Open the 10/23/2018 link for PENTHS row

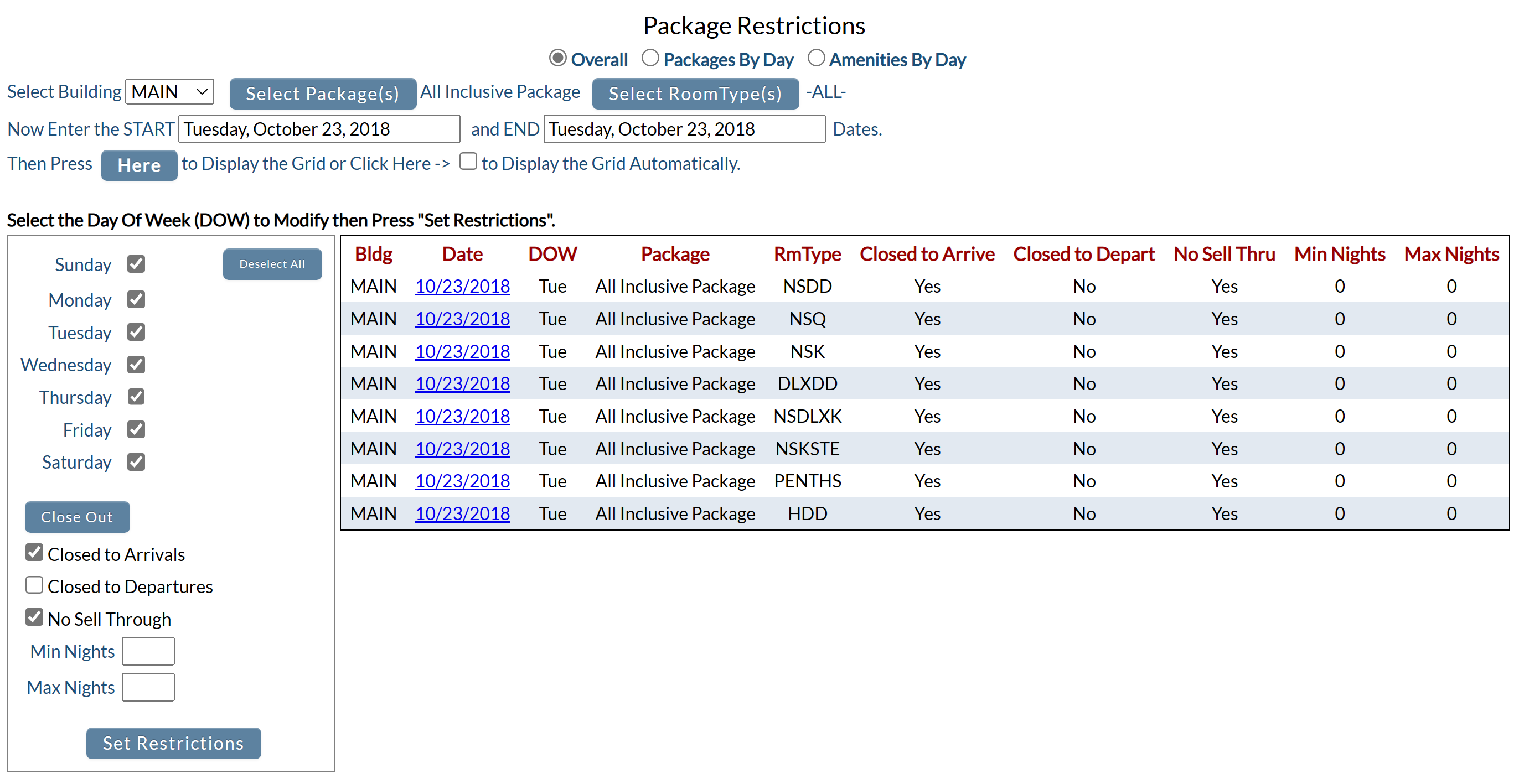pos(462,481)
